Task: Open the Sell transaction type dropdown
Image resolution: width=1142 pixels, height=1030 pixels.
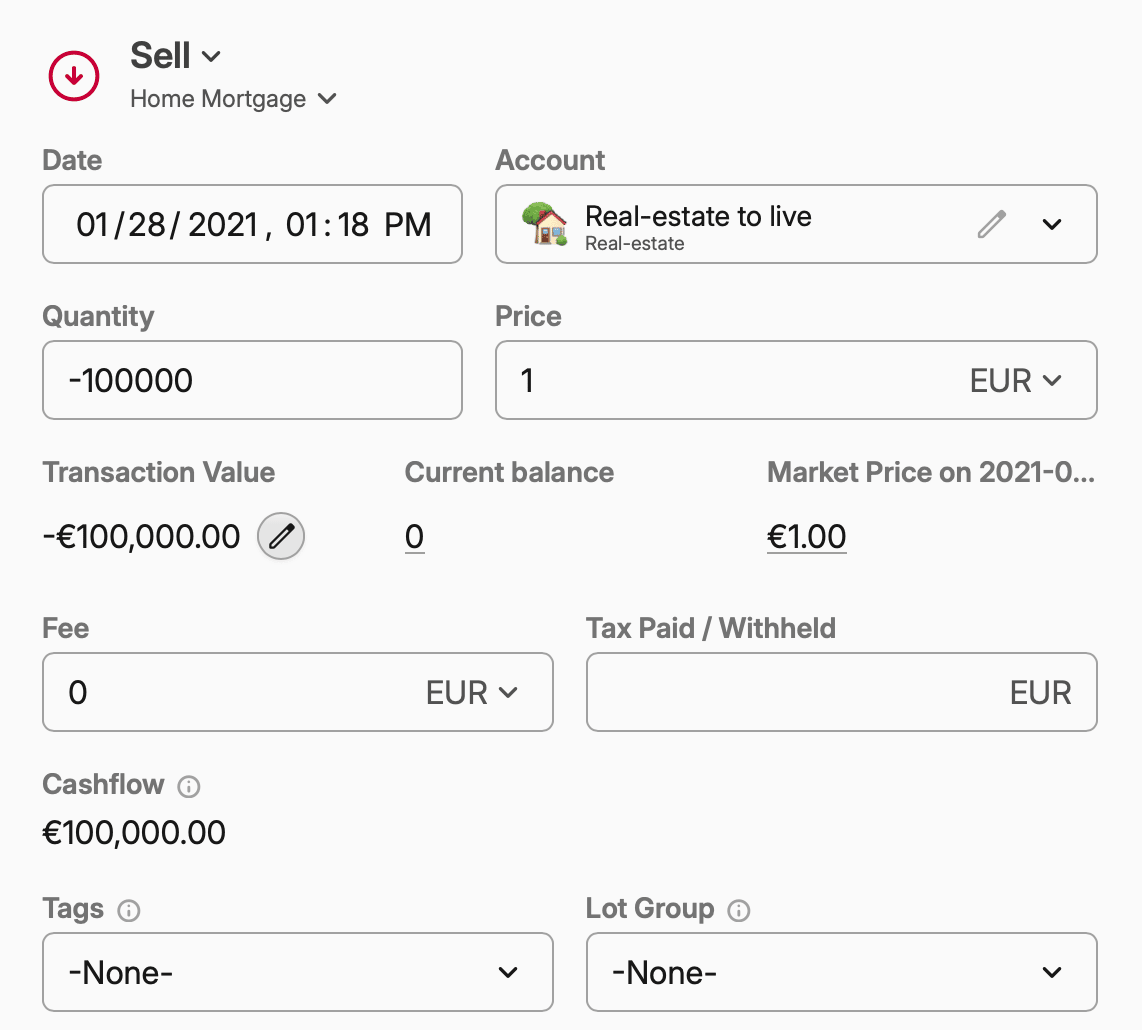Action: (210, 56)
